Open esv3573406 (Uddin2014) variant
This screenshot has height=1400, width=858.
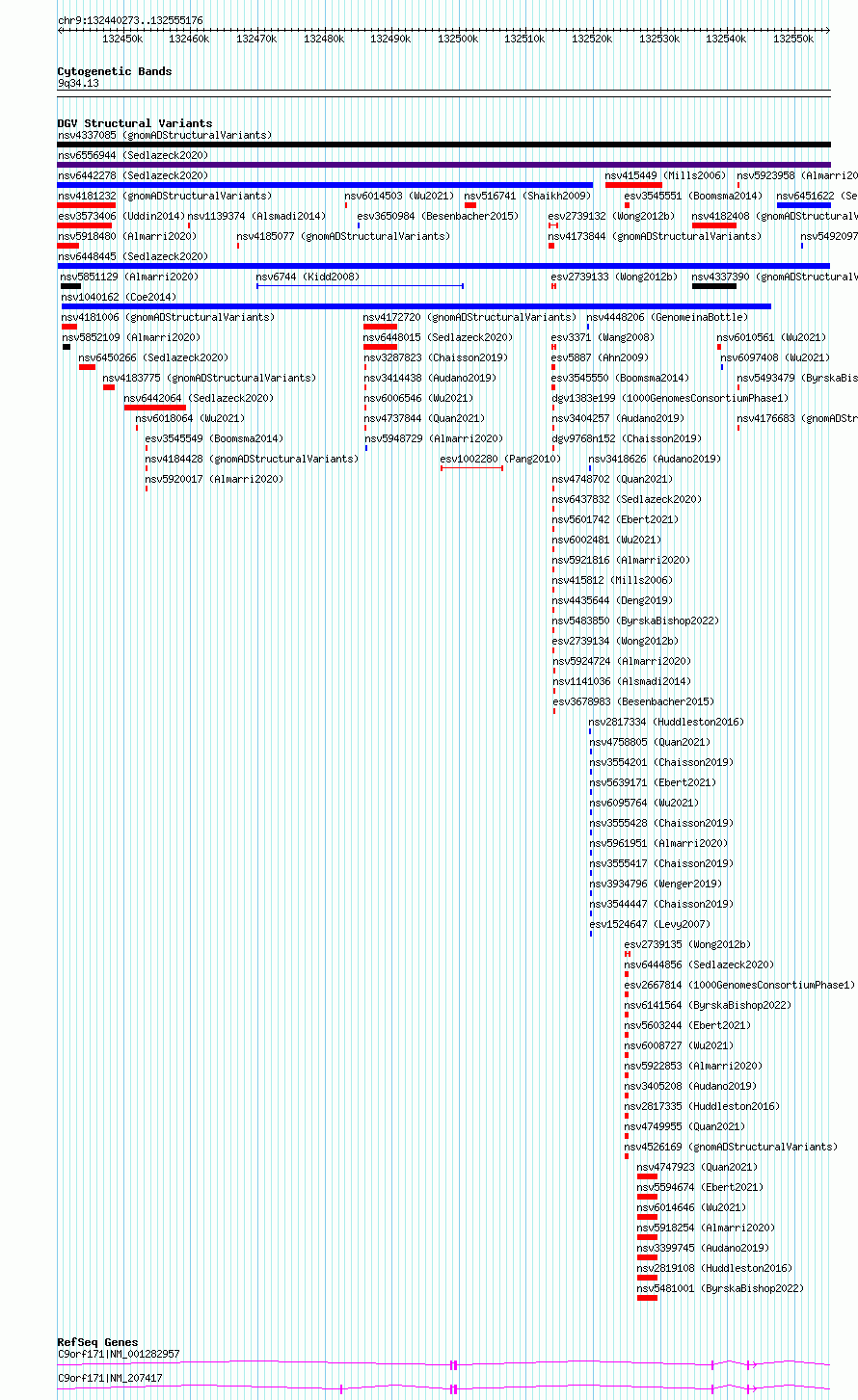coord(121,216)
